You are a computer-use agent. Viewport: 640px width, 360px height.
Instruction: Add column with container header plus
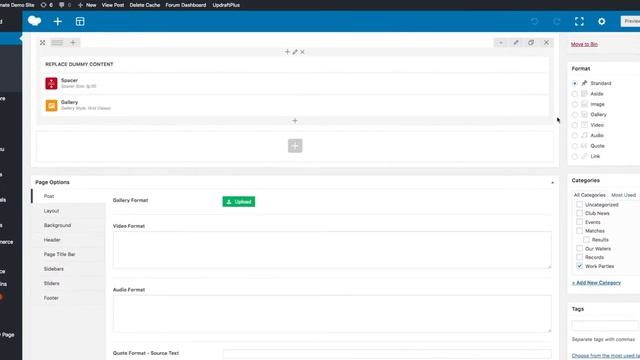click(73, 42)
